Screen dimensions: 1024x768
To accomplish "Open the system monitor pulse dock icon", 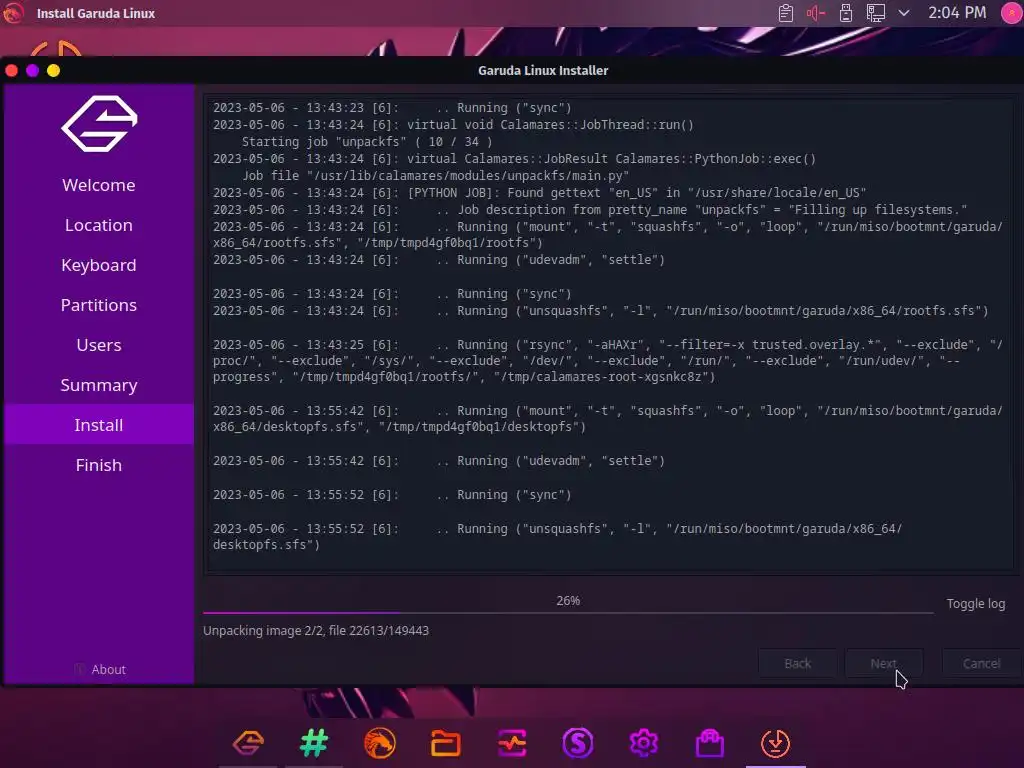I will (x=512, y=743).
